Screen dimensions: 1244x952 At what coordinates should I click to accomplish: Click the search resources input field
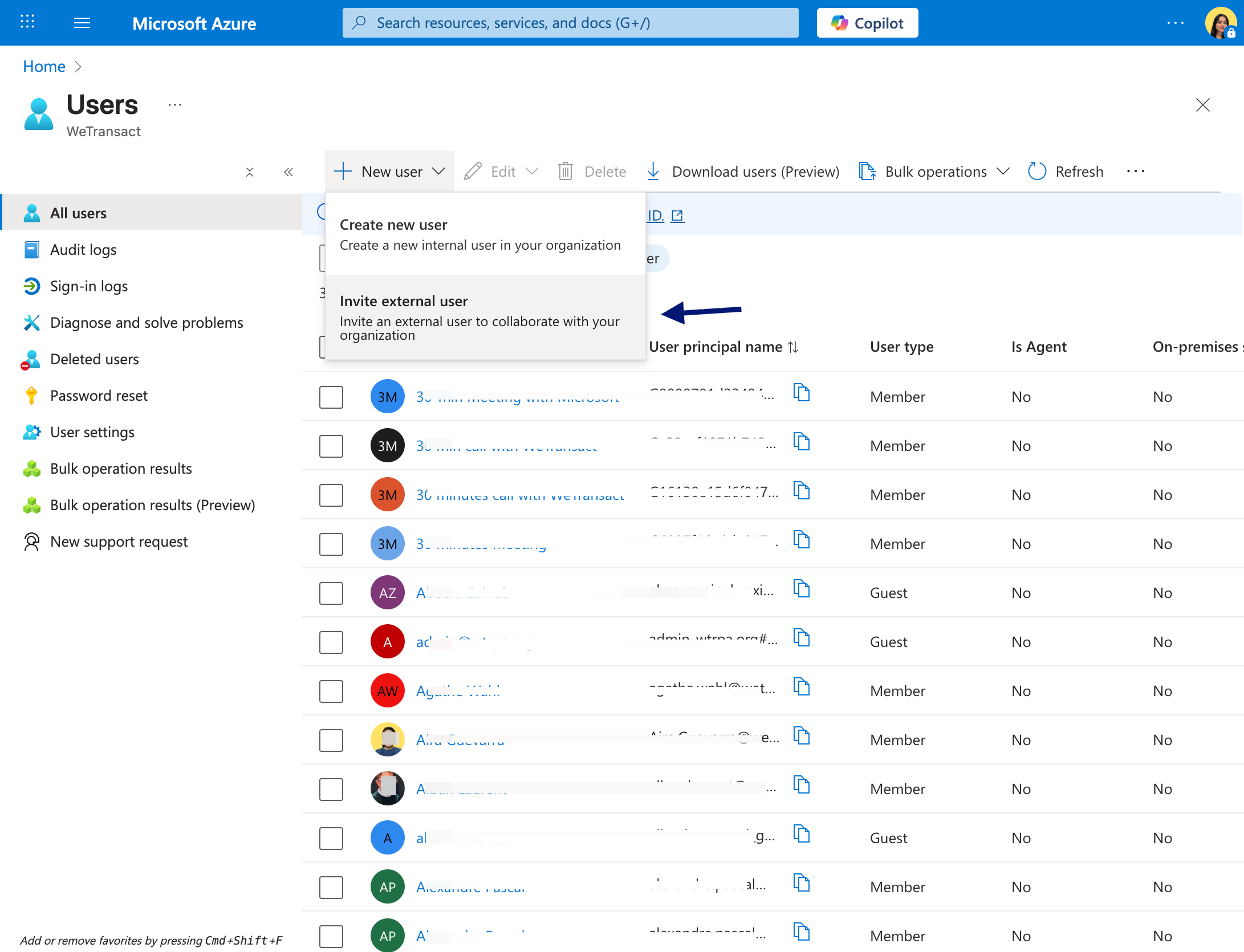[x=570, y=23]
